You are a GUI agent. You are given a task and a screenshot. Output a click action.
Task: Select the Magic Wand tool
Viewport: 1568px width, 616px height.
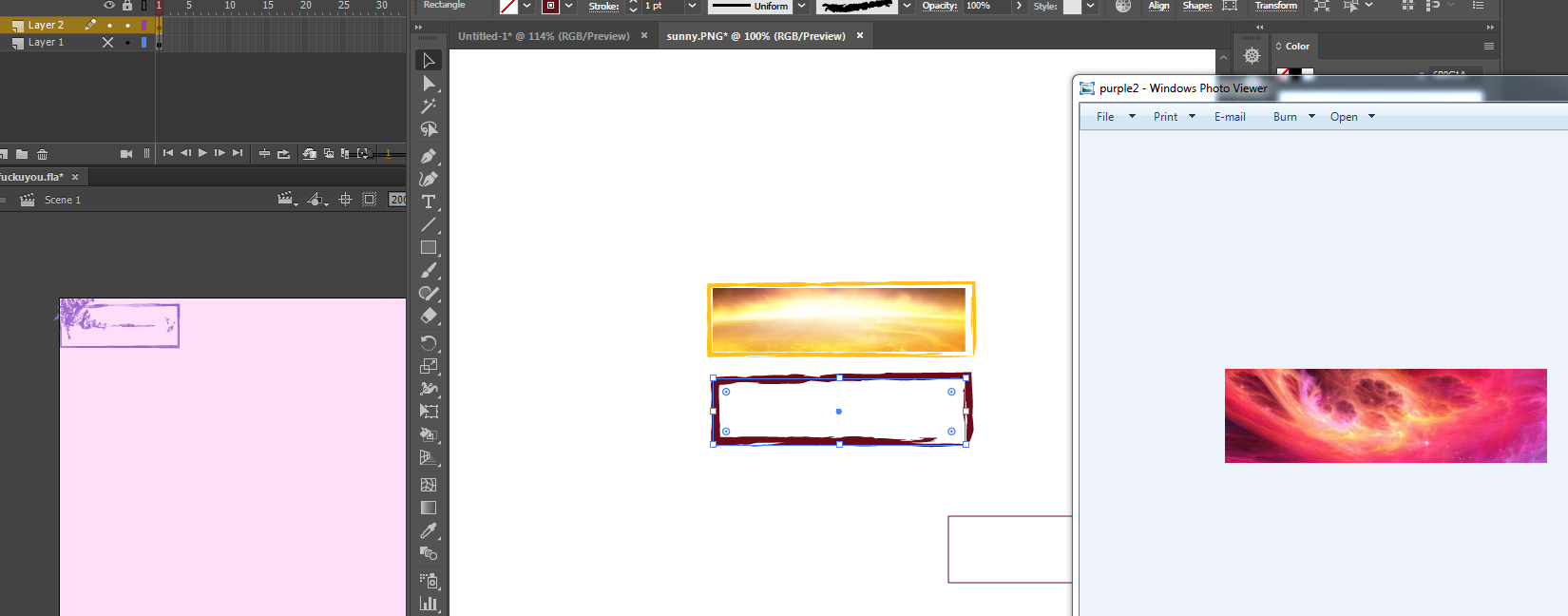click(x=429, y=106)
